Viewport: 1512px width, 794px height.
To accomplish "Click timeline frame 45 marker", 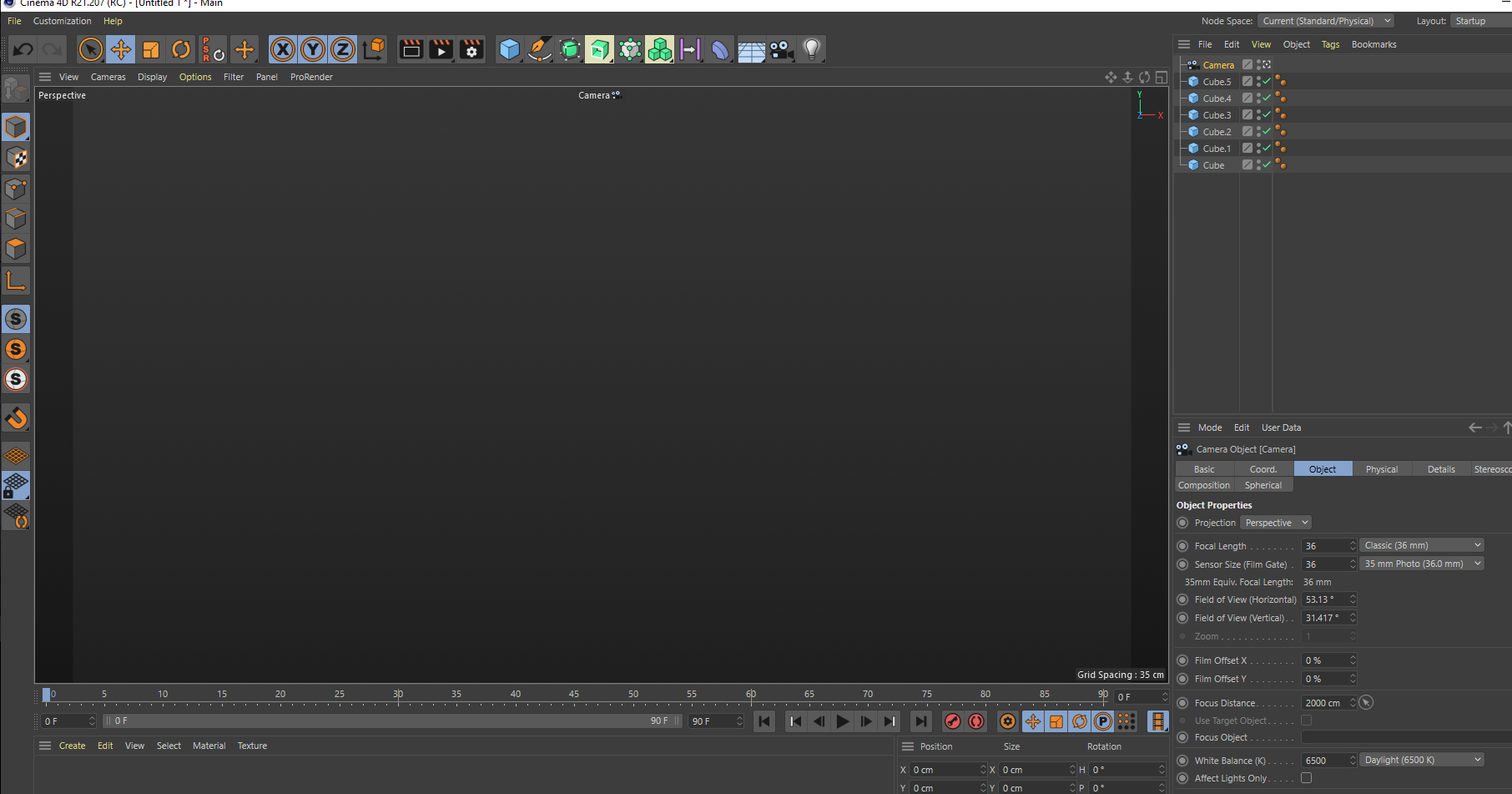I will (x=574, y=695).
